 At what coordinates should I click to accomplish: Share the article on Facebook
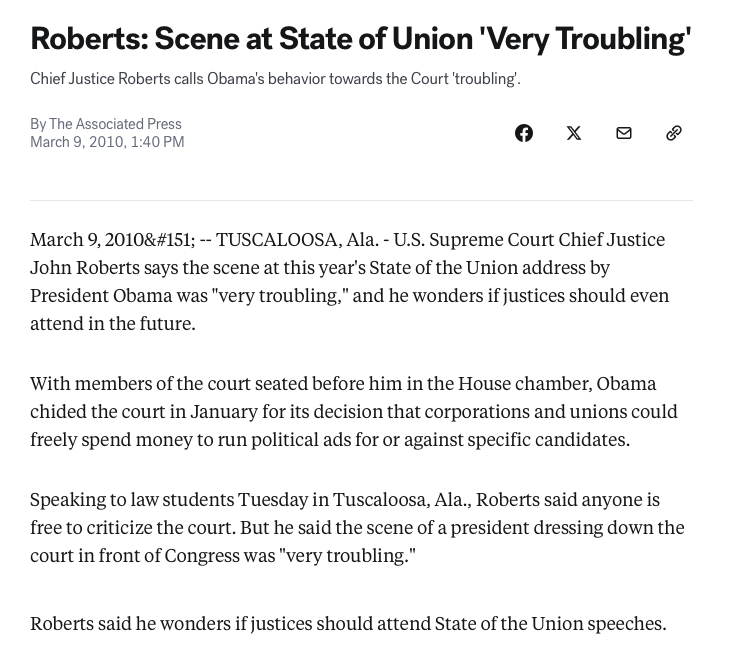tap(524, 133)
